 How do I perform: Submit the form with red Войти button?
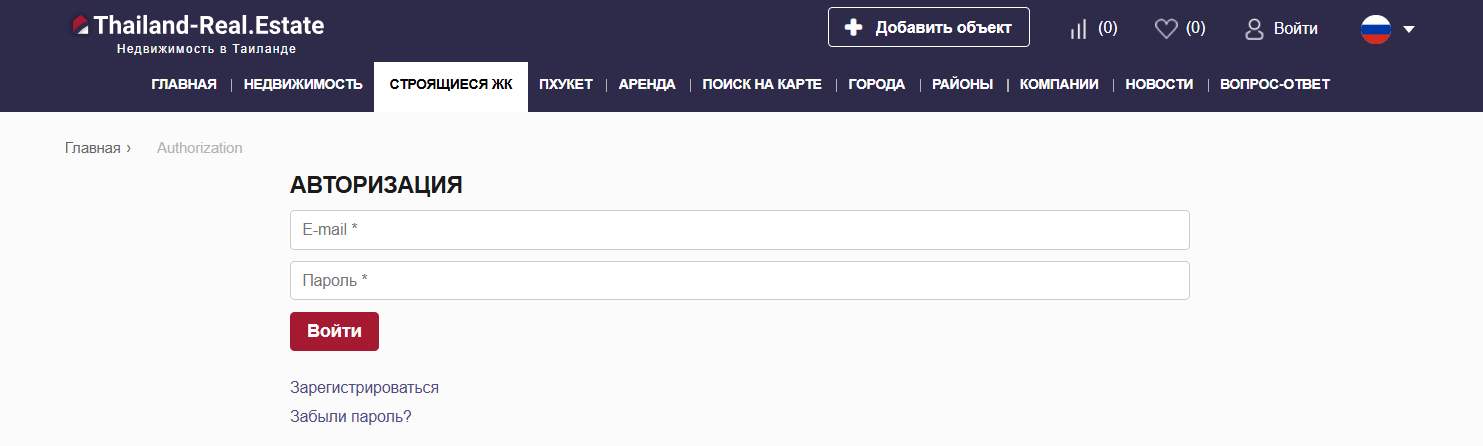[x=334, y=332]
